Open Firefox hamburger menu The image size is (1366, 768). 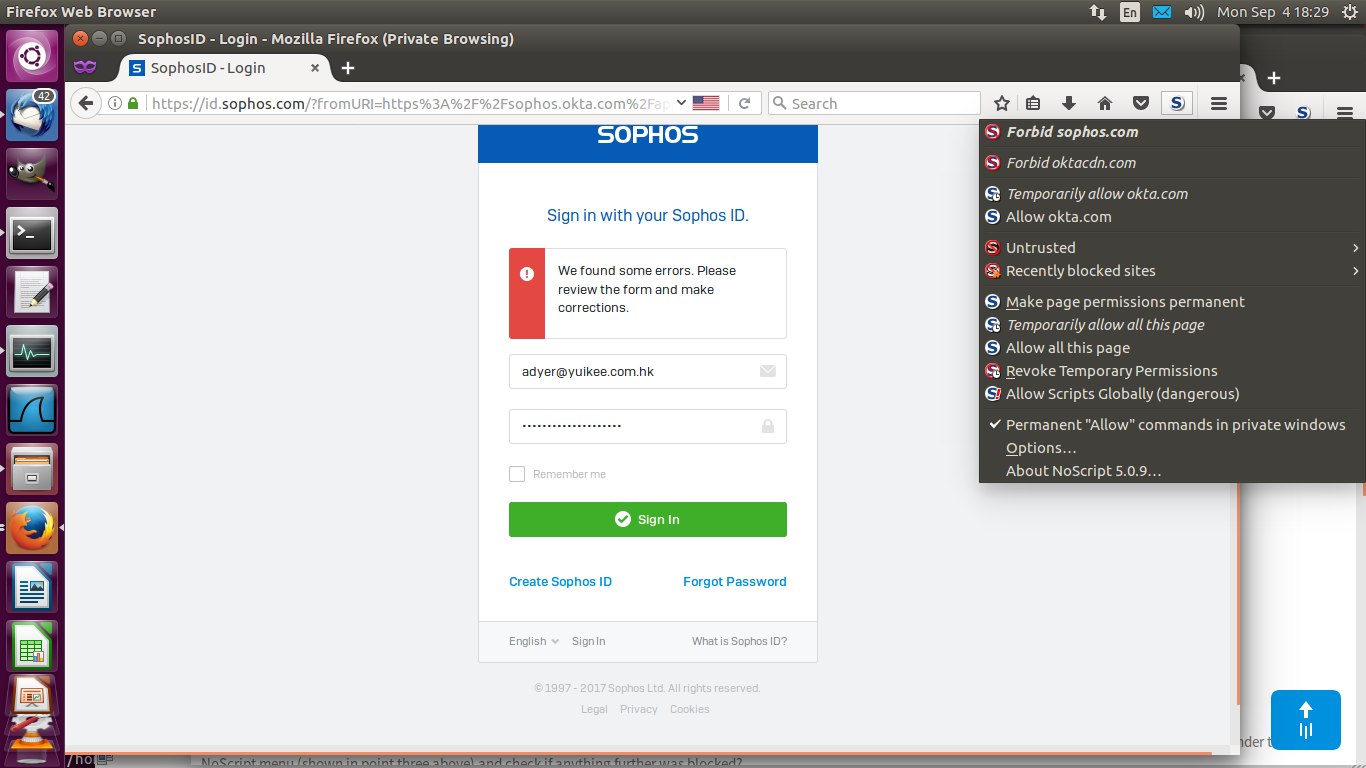coord(1218,103)
